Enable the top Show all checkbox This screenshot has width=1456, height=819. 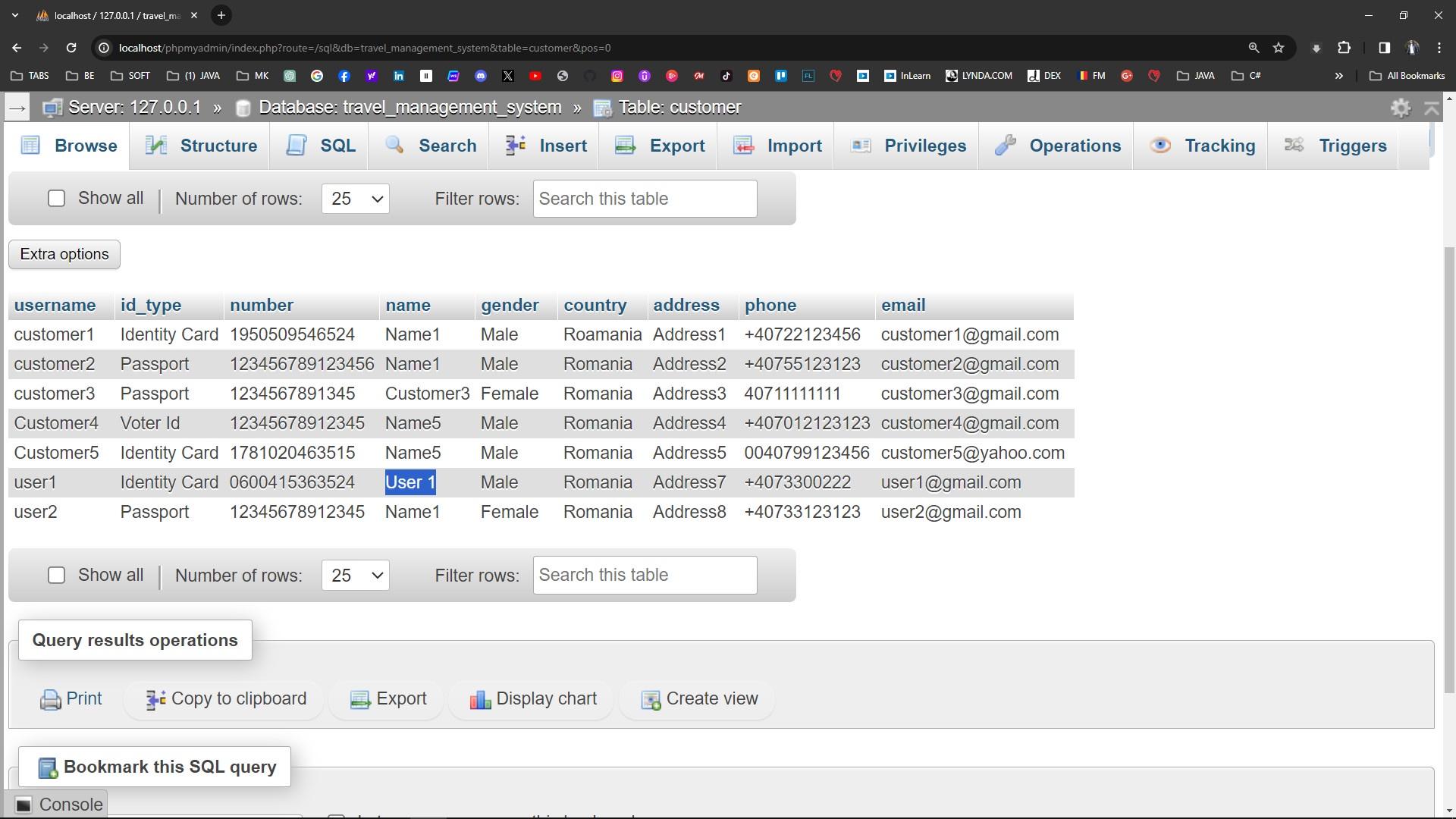click(56, 199)
